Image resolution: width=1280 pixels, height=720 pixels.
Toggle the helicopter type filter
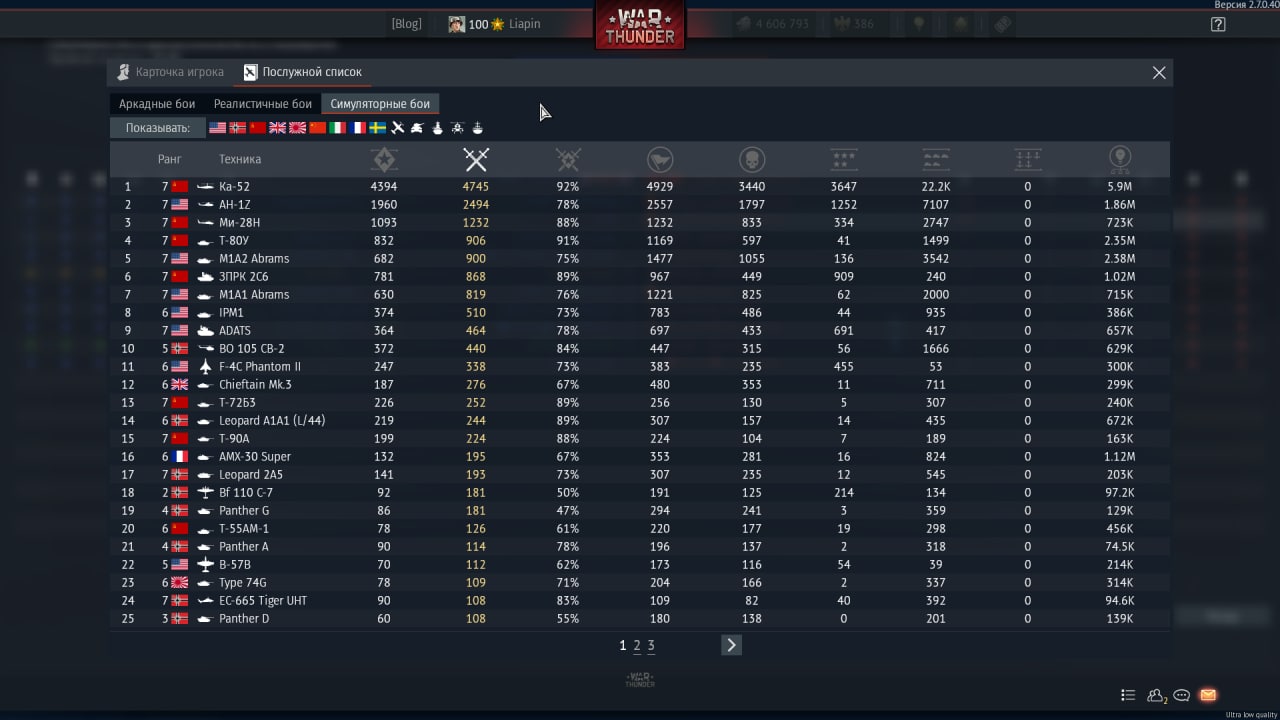pyautogui.click(x=457, y=128)
